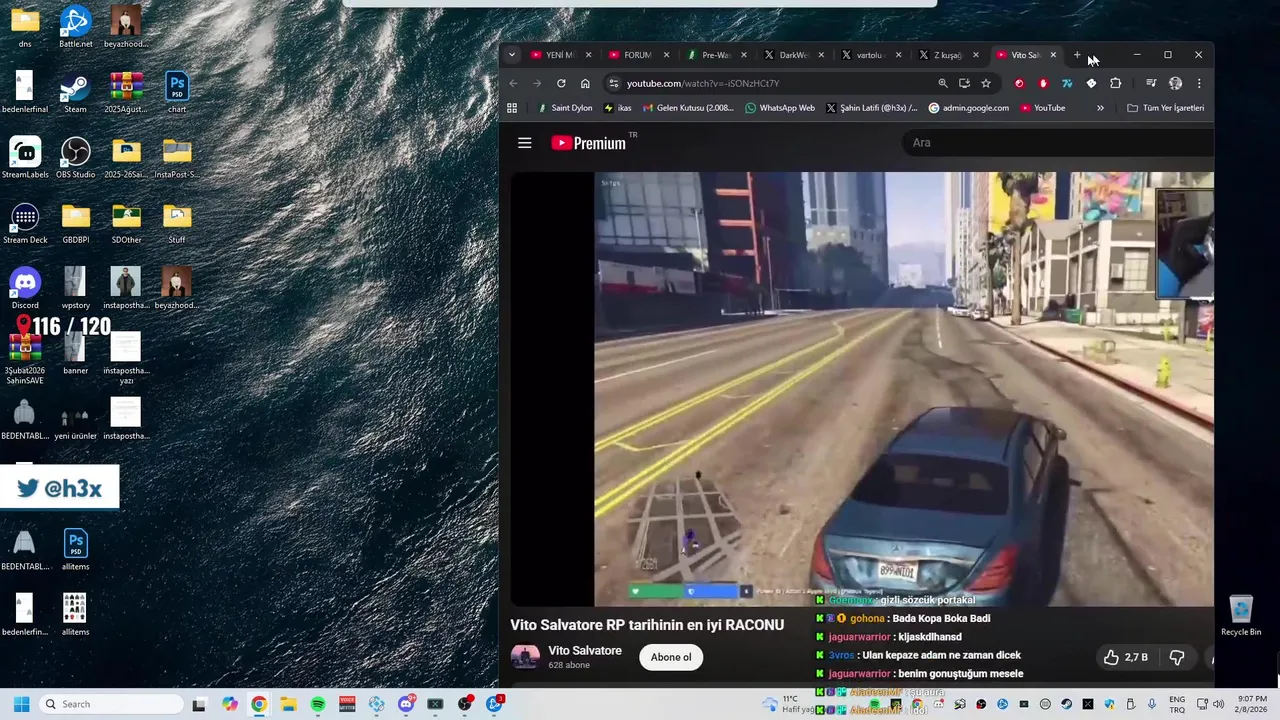Like the video with thumbs-up button

pos(1125,657)
